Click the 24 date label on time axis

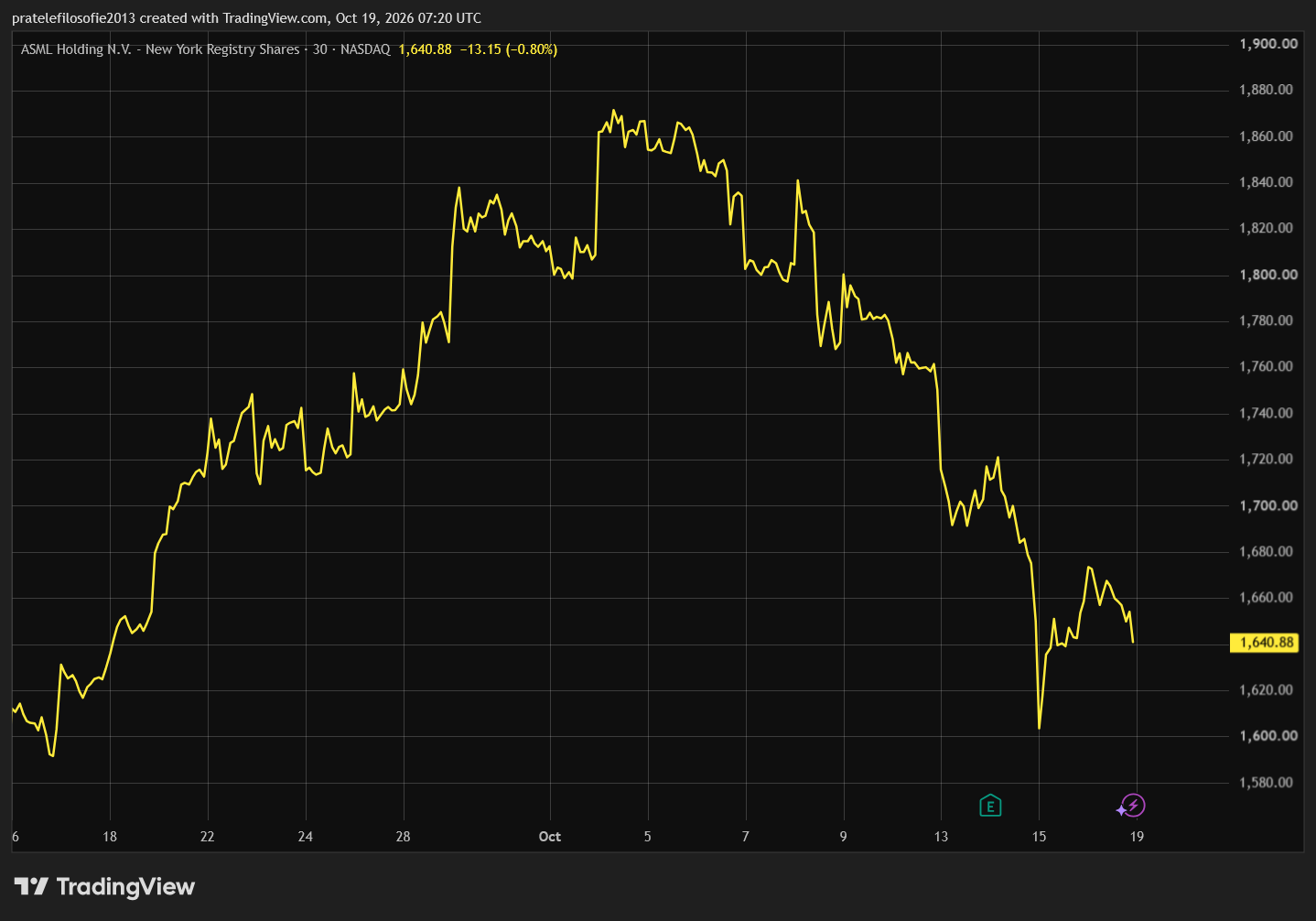pyautogui.click(x=306, y=837)
